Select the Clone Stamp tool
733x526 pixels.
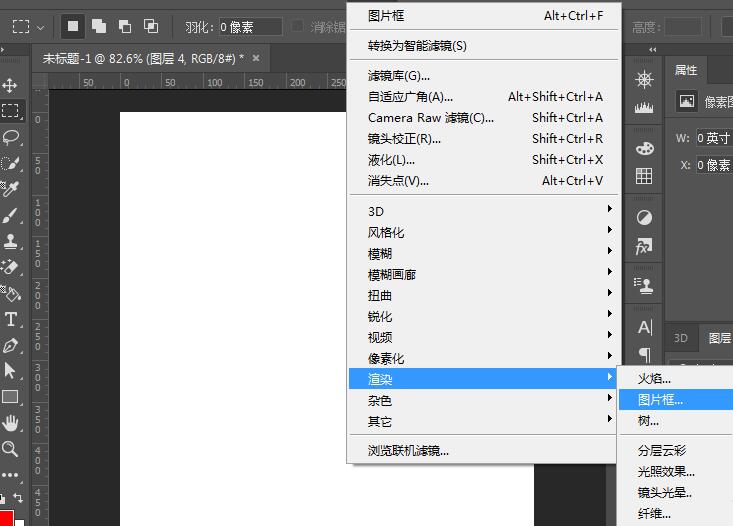pyautogui.click(x=11, y=241)
